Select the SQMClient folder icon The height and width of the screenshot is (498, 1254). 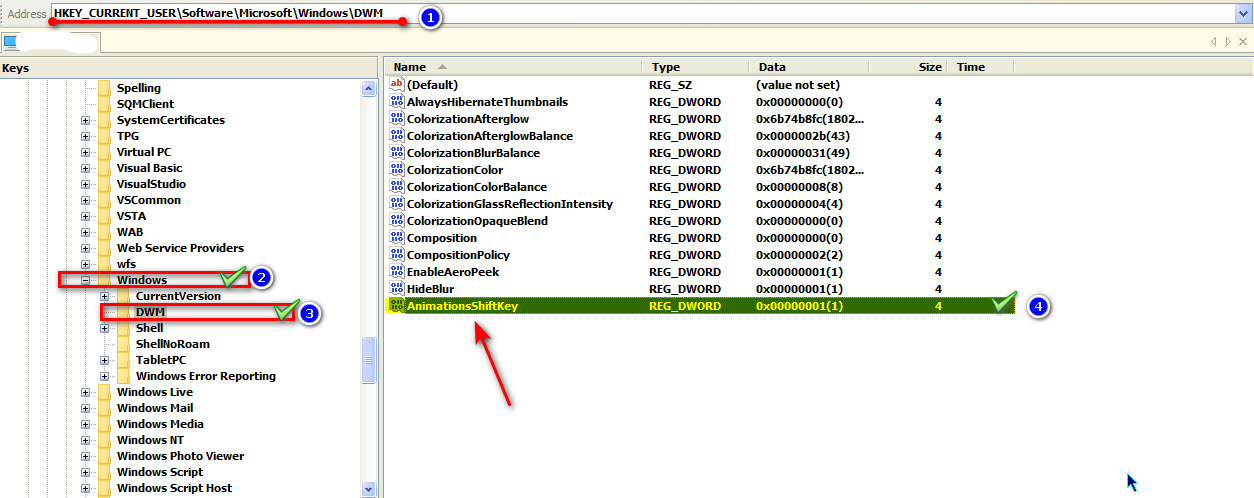tap(105, 104)
